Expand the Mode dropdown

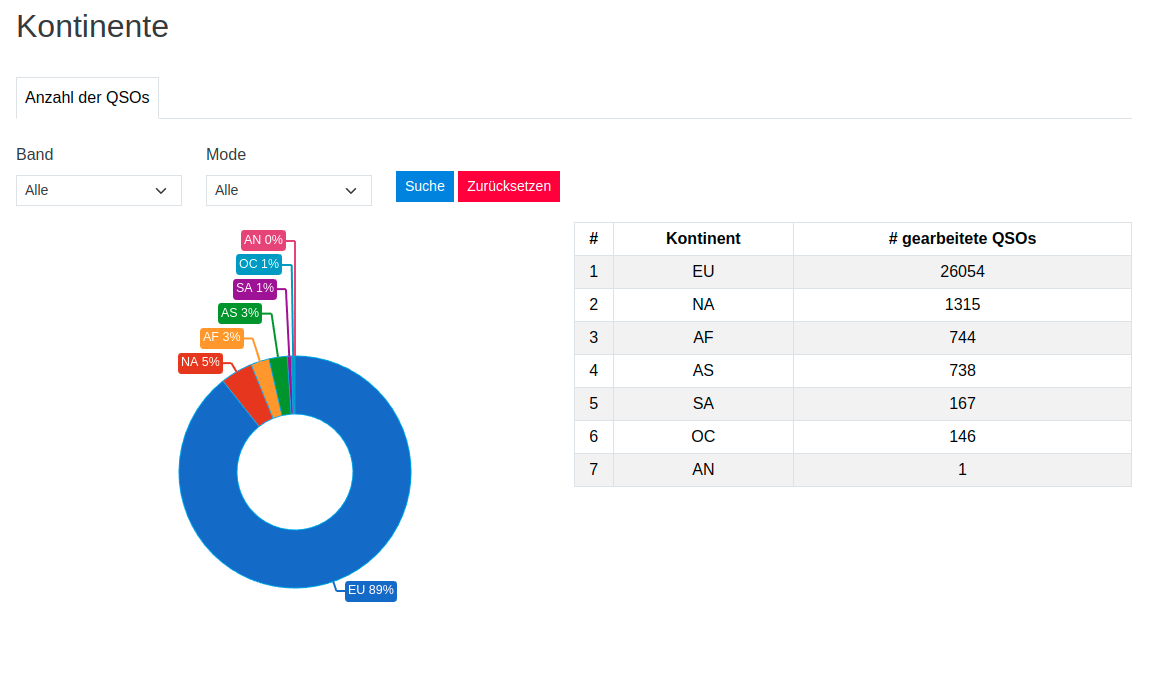288,190
